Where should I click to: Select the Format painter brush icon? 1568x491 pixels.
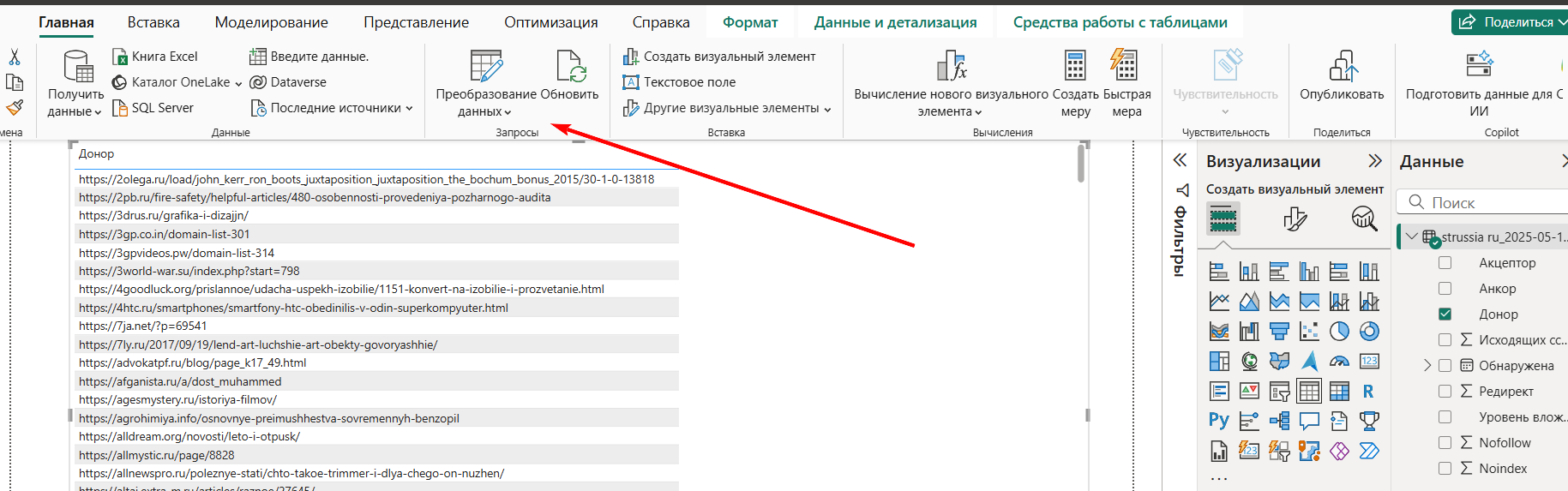(x=14, y=108)
